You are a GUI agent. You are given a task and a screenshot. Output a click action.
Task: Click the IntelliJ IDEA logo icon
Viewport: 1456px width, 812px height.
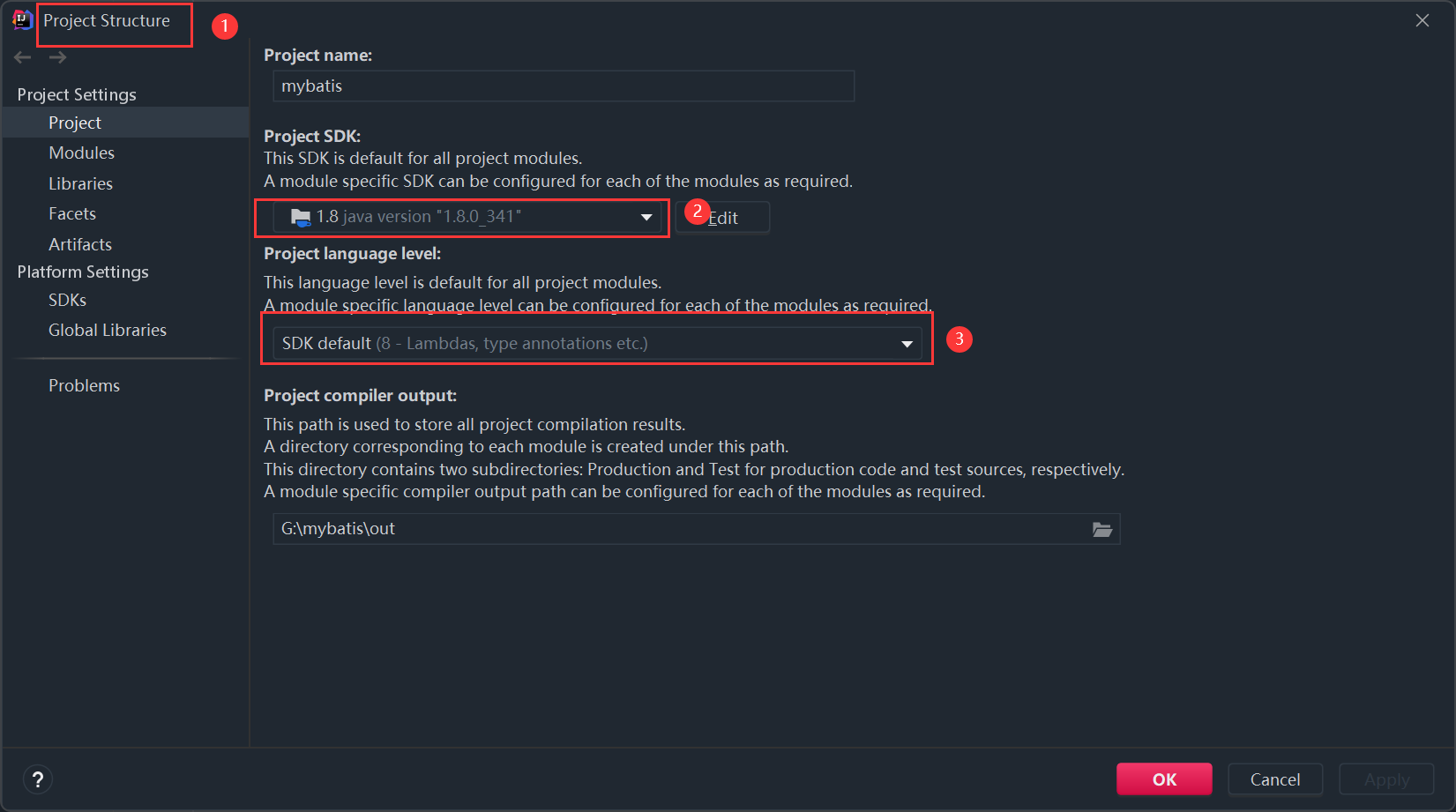coord(22,20)
